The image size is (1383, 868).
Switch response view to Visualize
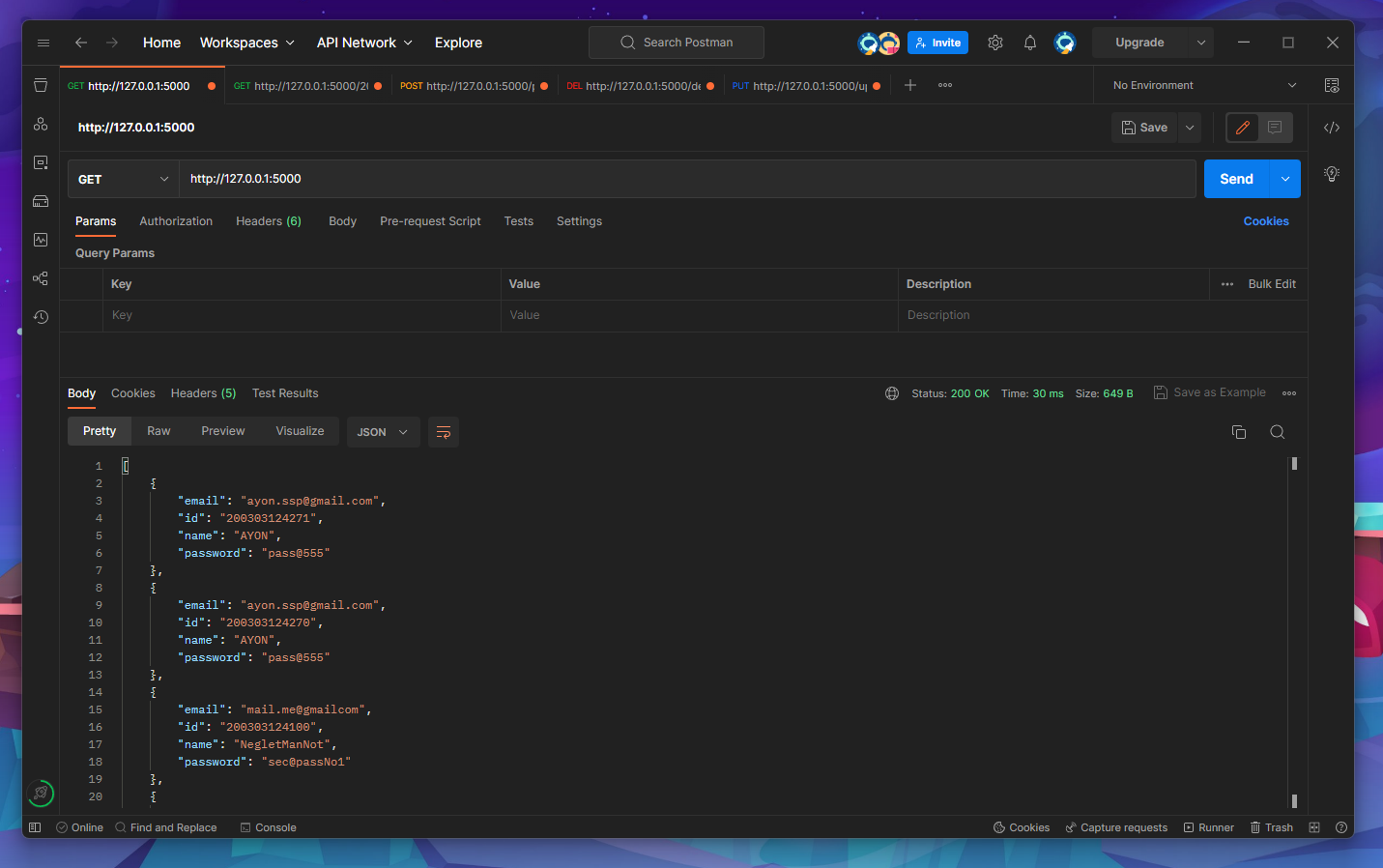pyautogui.click(x=300, y=431)
